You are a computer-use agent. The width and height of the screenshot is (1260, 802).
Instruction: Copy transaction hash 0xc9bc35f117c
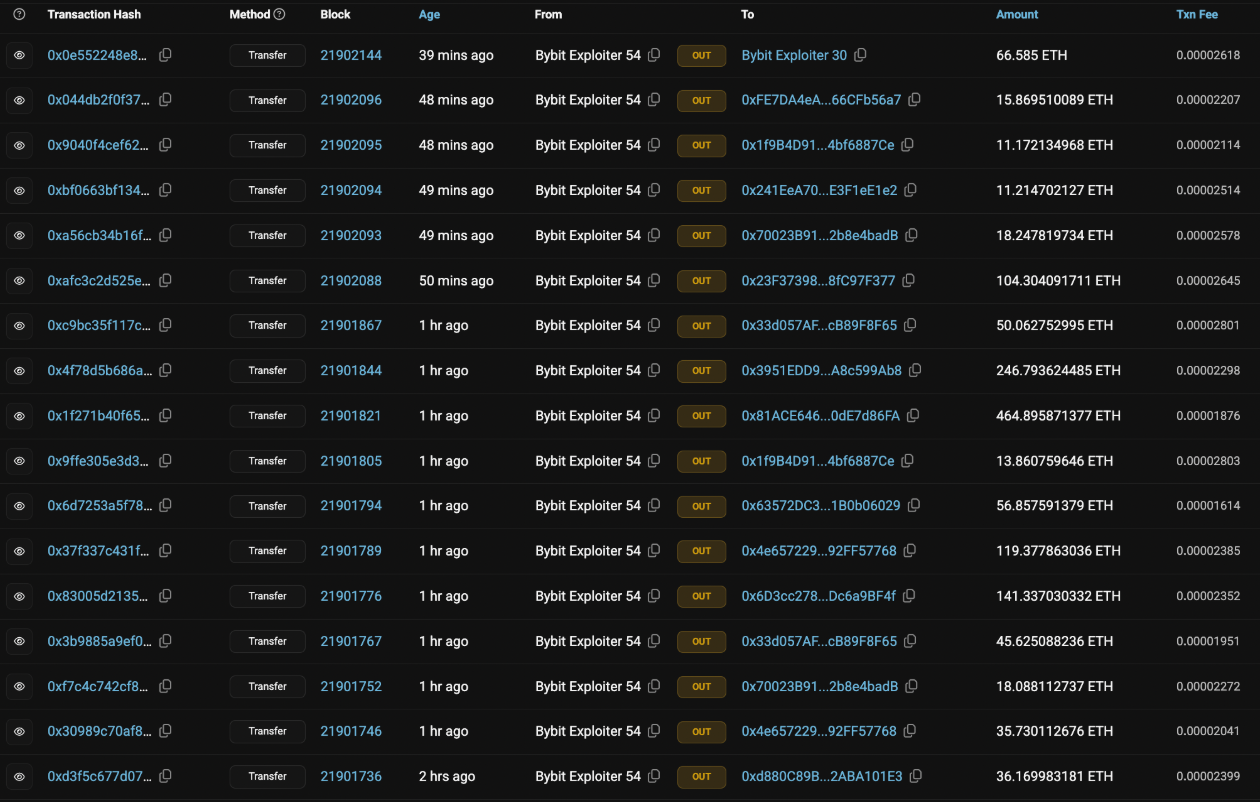tap(165, 325)
